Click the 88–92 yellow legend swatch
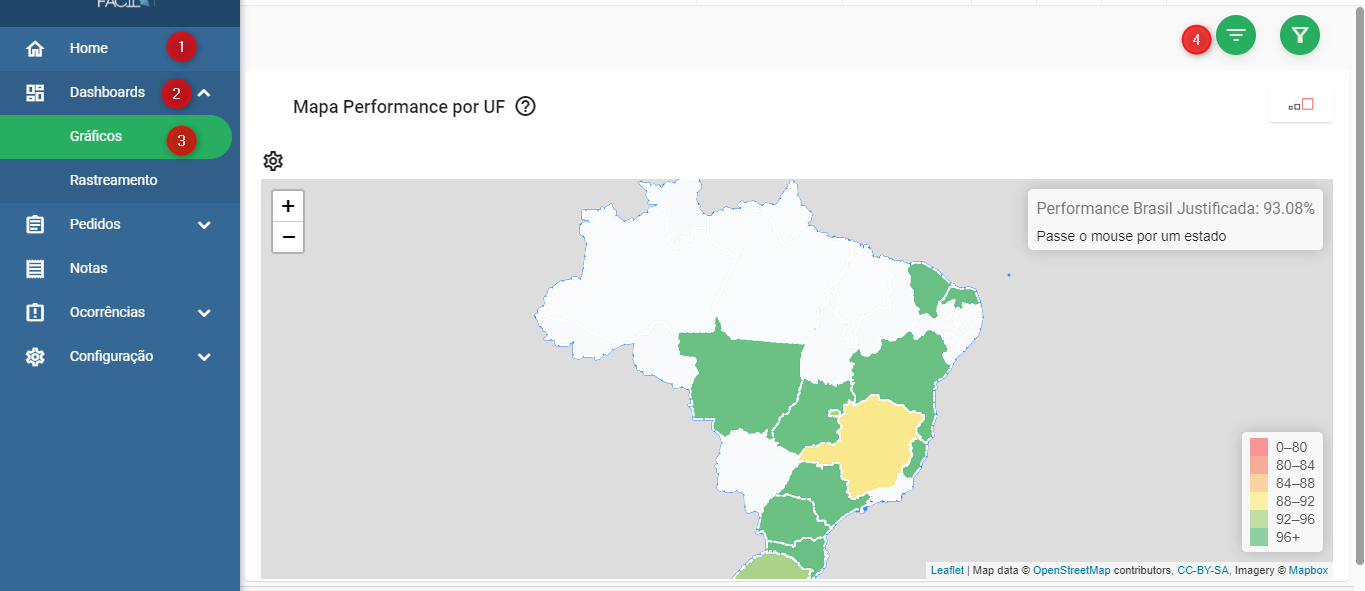Image resolution: width=1365 pixels, height=591 pixels. [x=1259, y=501]
